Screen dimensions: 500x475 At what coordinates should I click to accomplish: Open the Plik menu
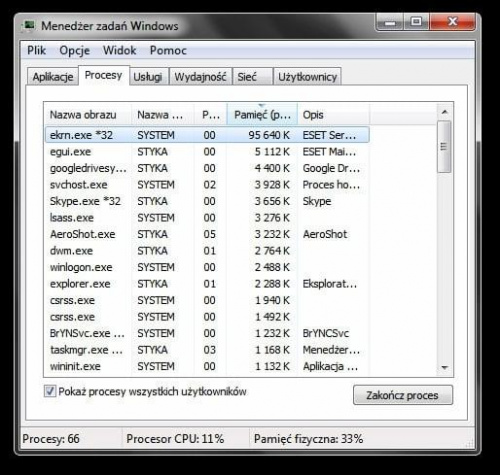click(36, 51)
